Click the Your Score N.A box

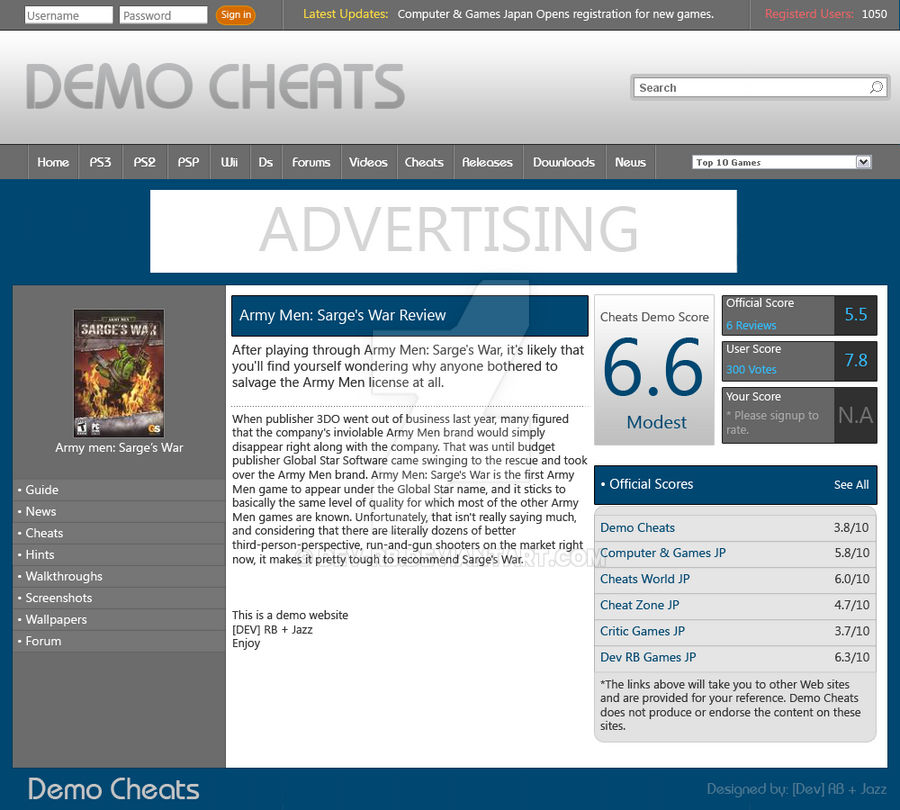point(856,415)
